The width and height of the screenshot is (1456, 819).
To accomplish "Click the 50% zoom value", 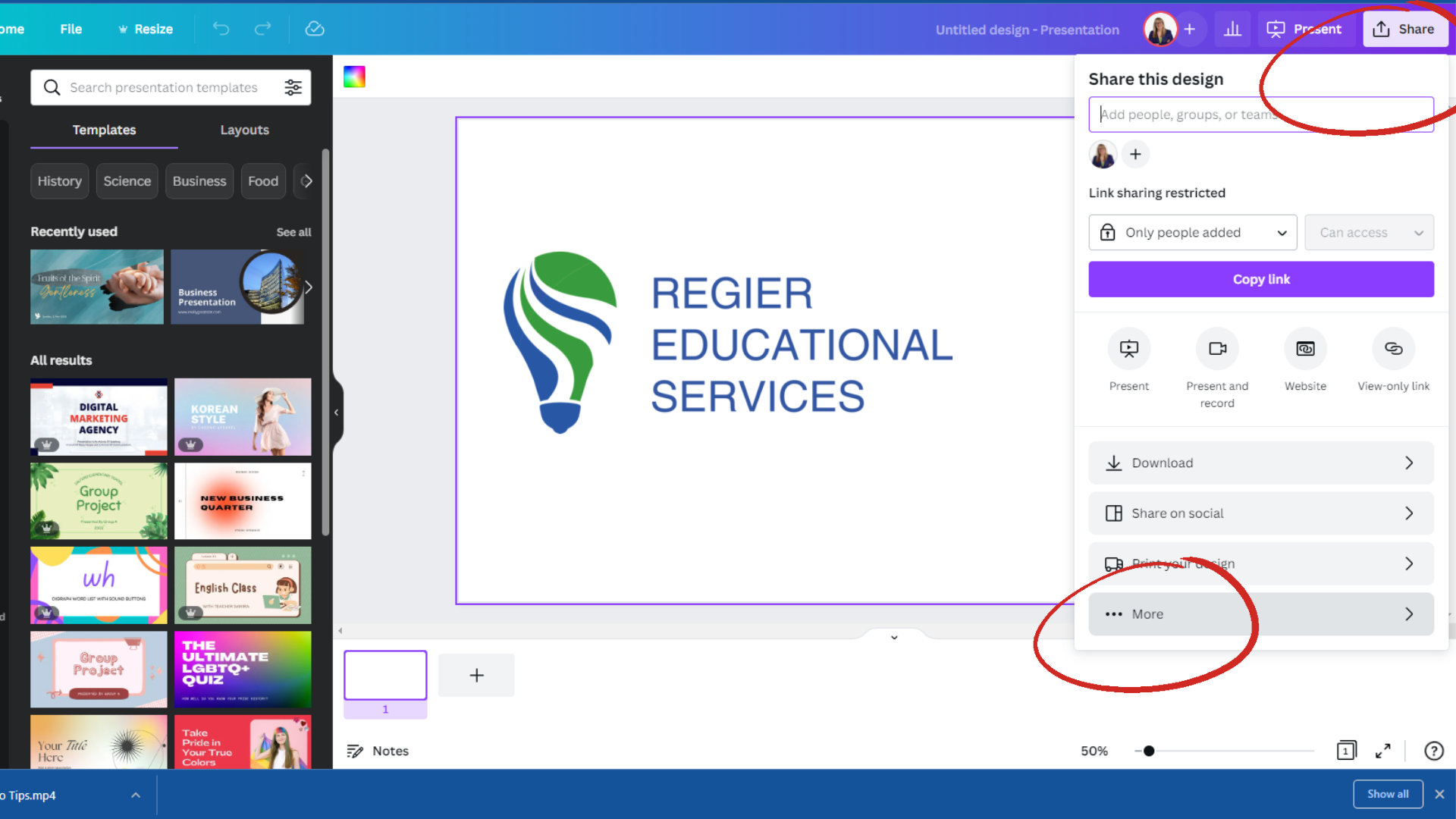I will 1094,751.
